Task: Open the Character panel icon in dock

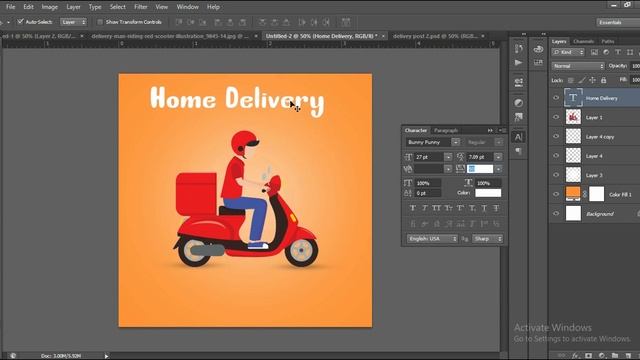Action: tap(518, 137)
